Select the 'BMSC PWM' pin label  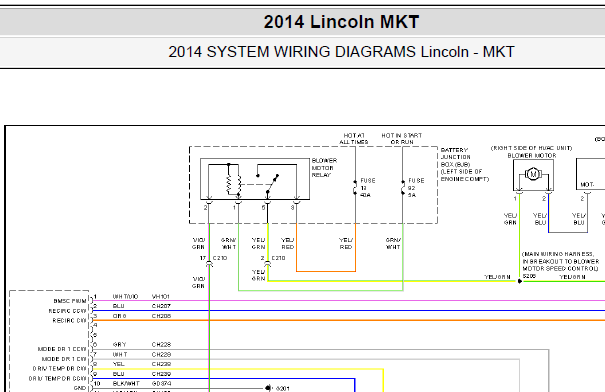tap(70, 301)
